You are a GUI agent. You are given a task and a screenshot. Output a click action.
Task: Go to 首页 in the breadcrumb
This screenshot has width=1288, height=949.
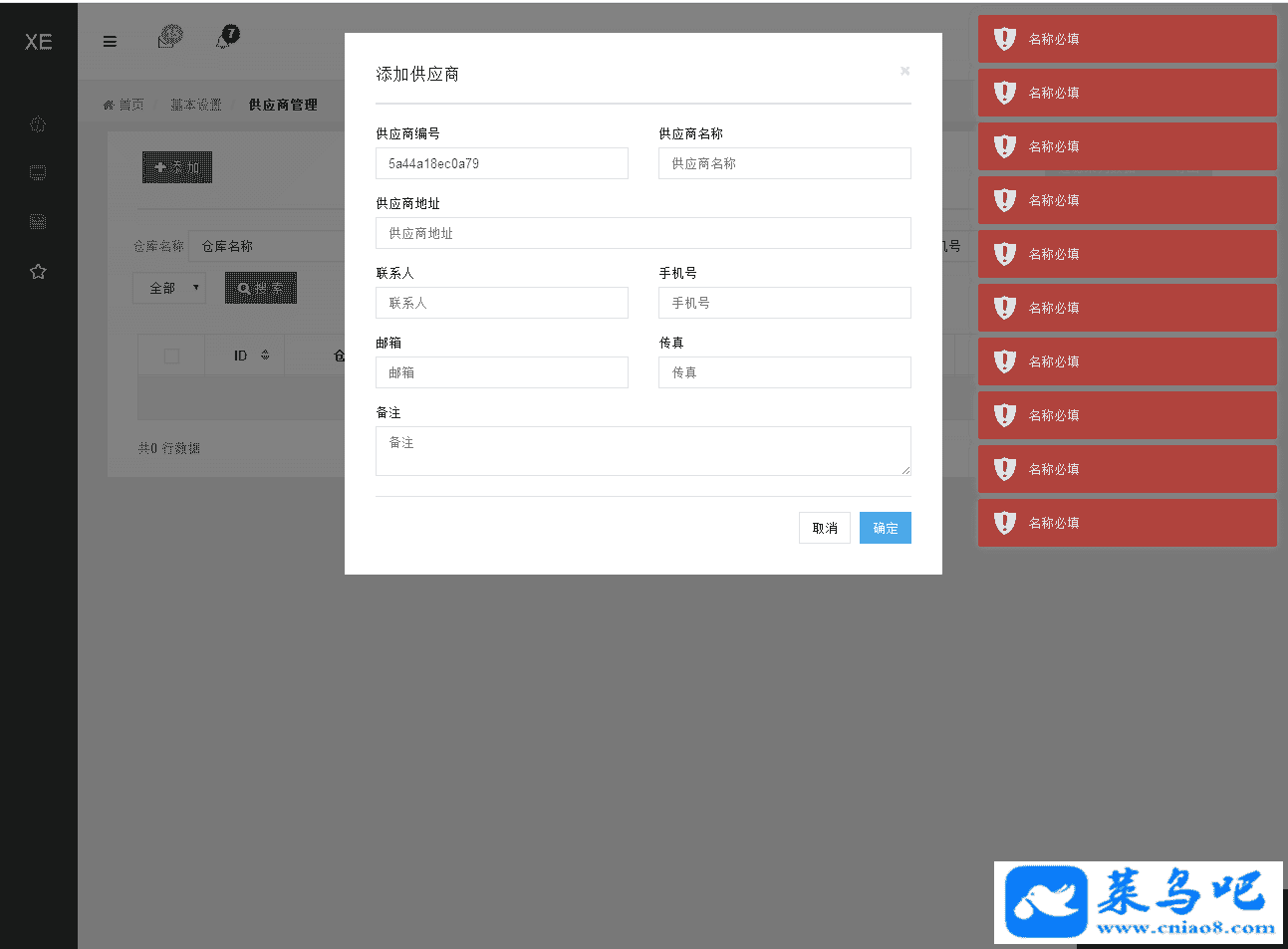coord(125,105)
